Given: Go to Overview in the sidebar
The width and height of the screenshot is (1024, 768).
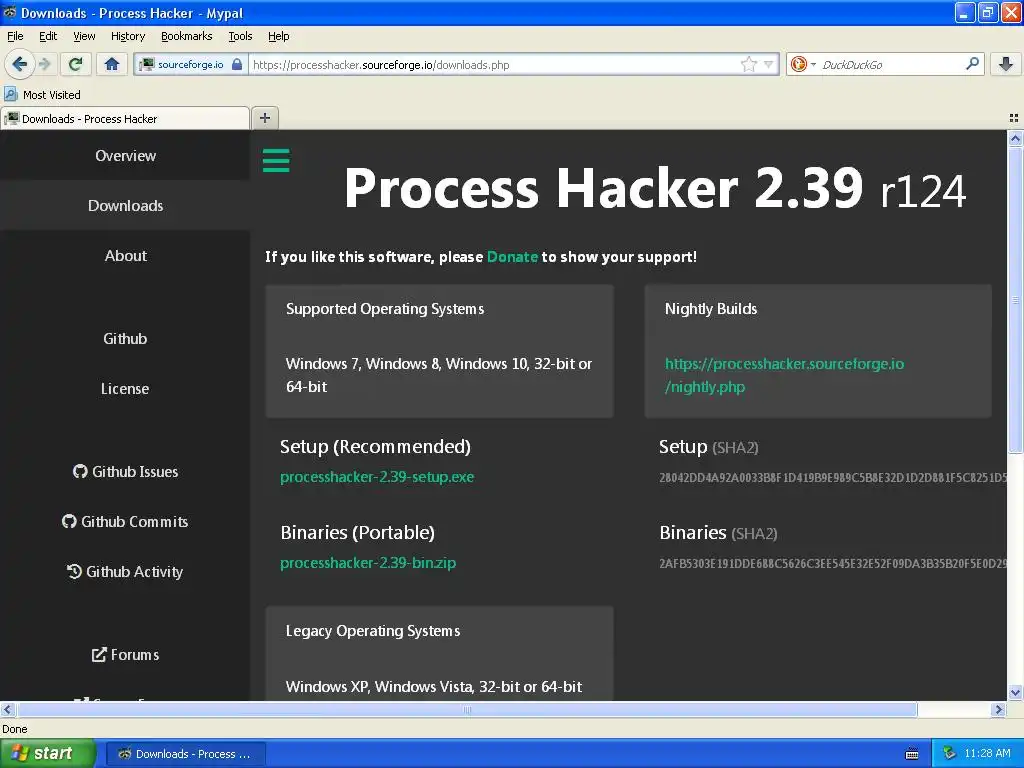Looking at the screenshot, I should pyautogui.click(x=125, y=155).
